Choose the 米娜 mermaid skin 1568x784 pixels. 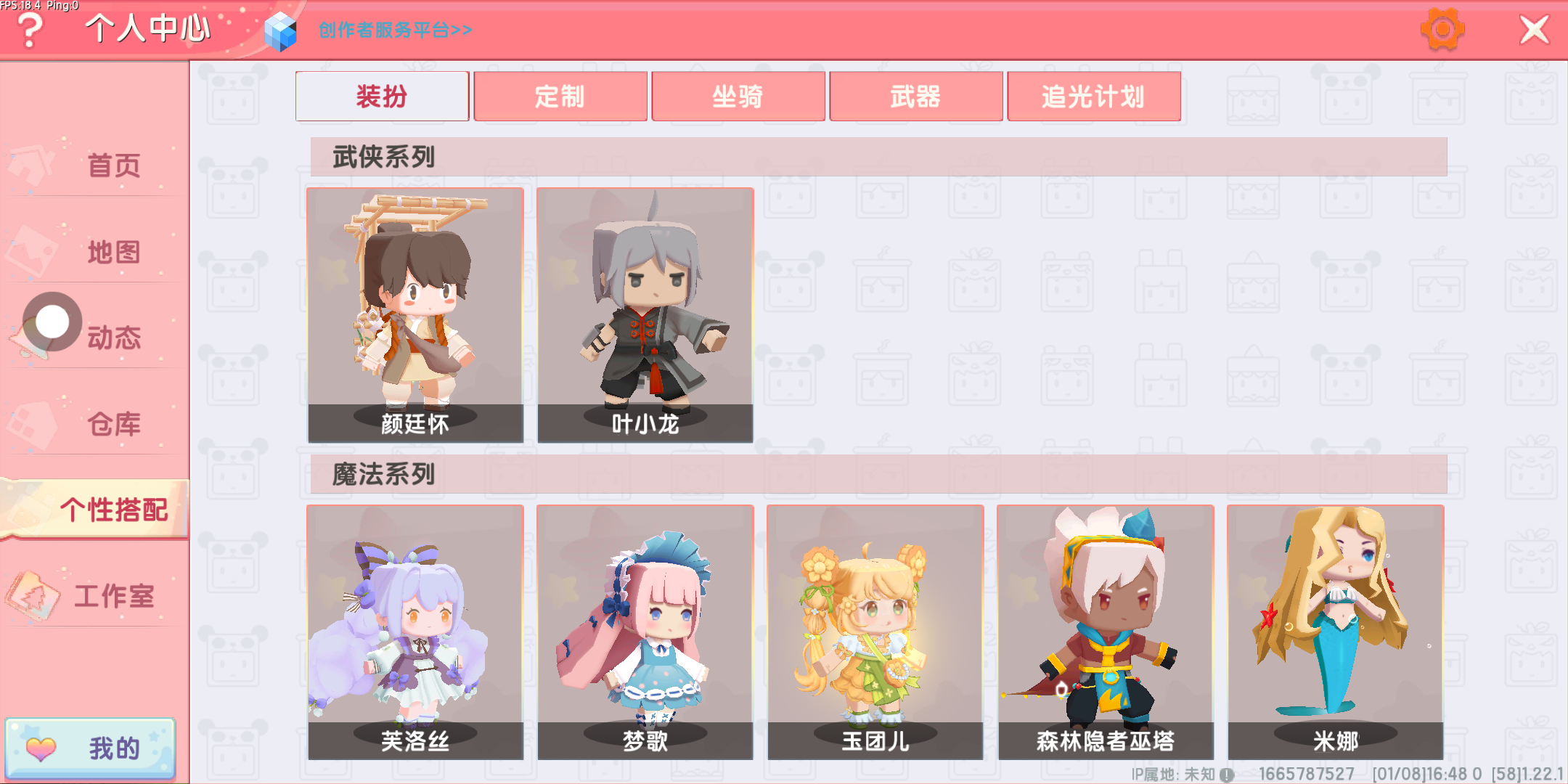pyautogui.click(x=1335, y=632)
